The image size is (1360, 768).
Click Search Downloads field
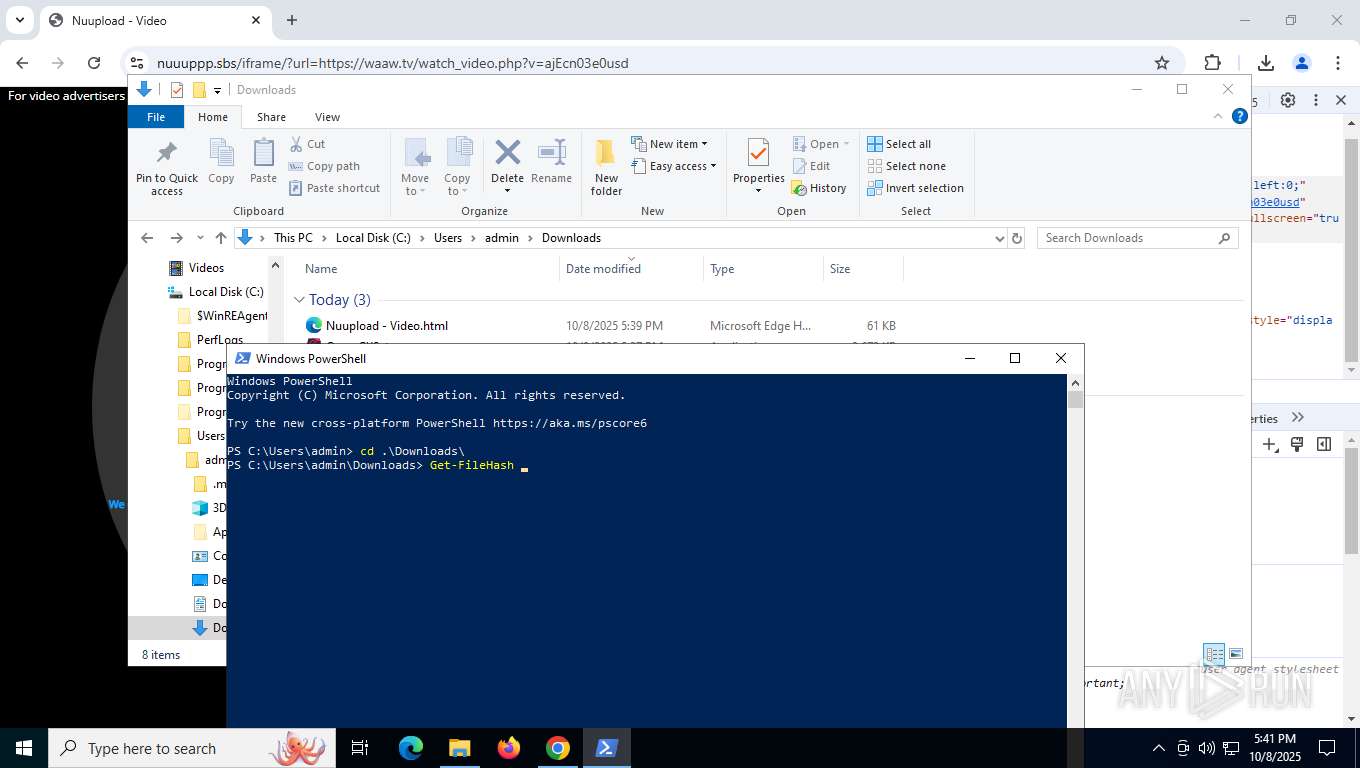[1137, 238]
